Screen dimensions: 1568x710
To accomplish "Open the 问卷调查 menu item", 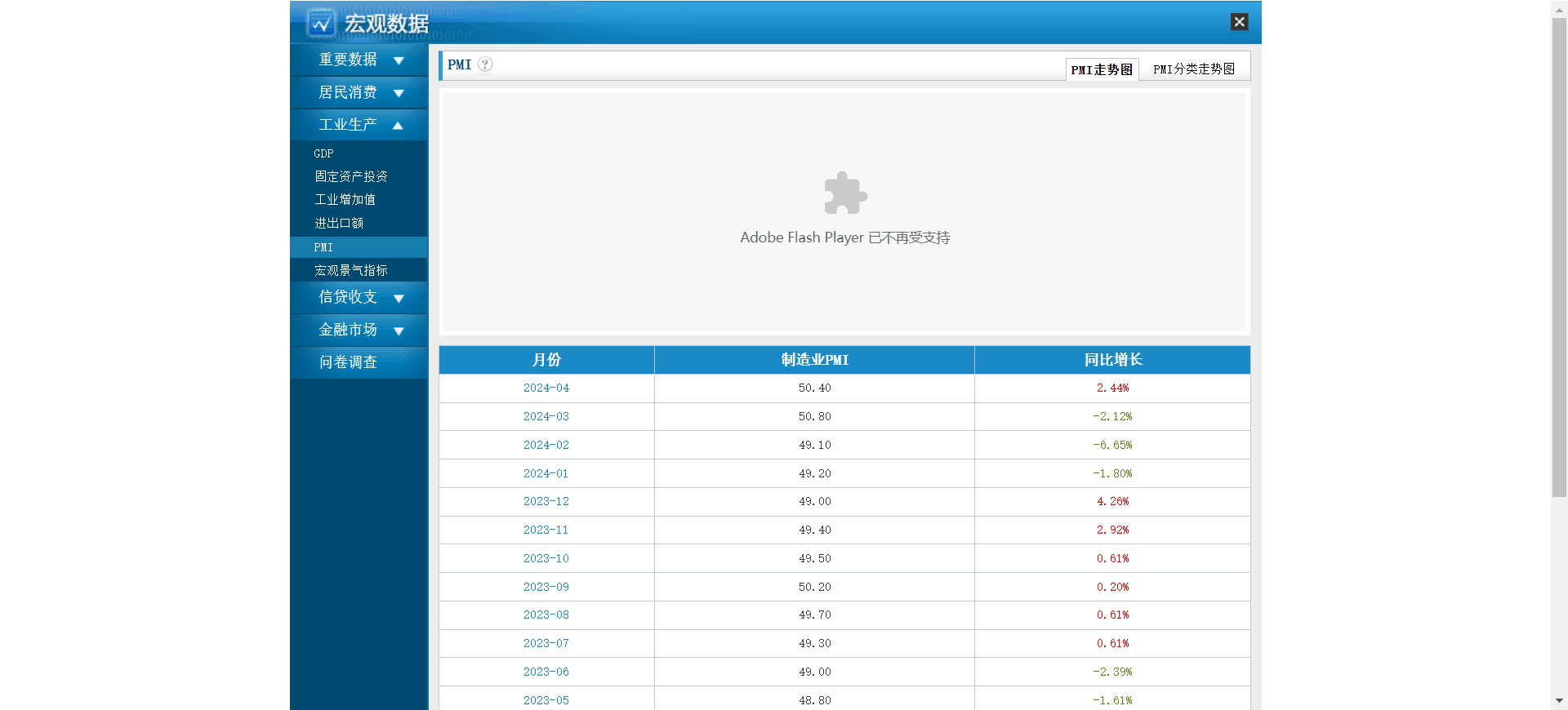I will pyautogui.click(x=348, y=362).
